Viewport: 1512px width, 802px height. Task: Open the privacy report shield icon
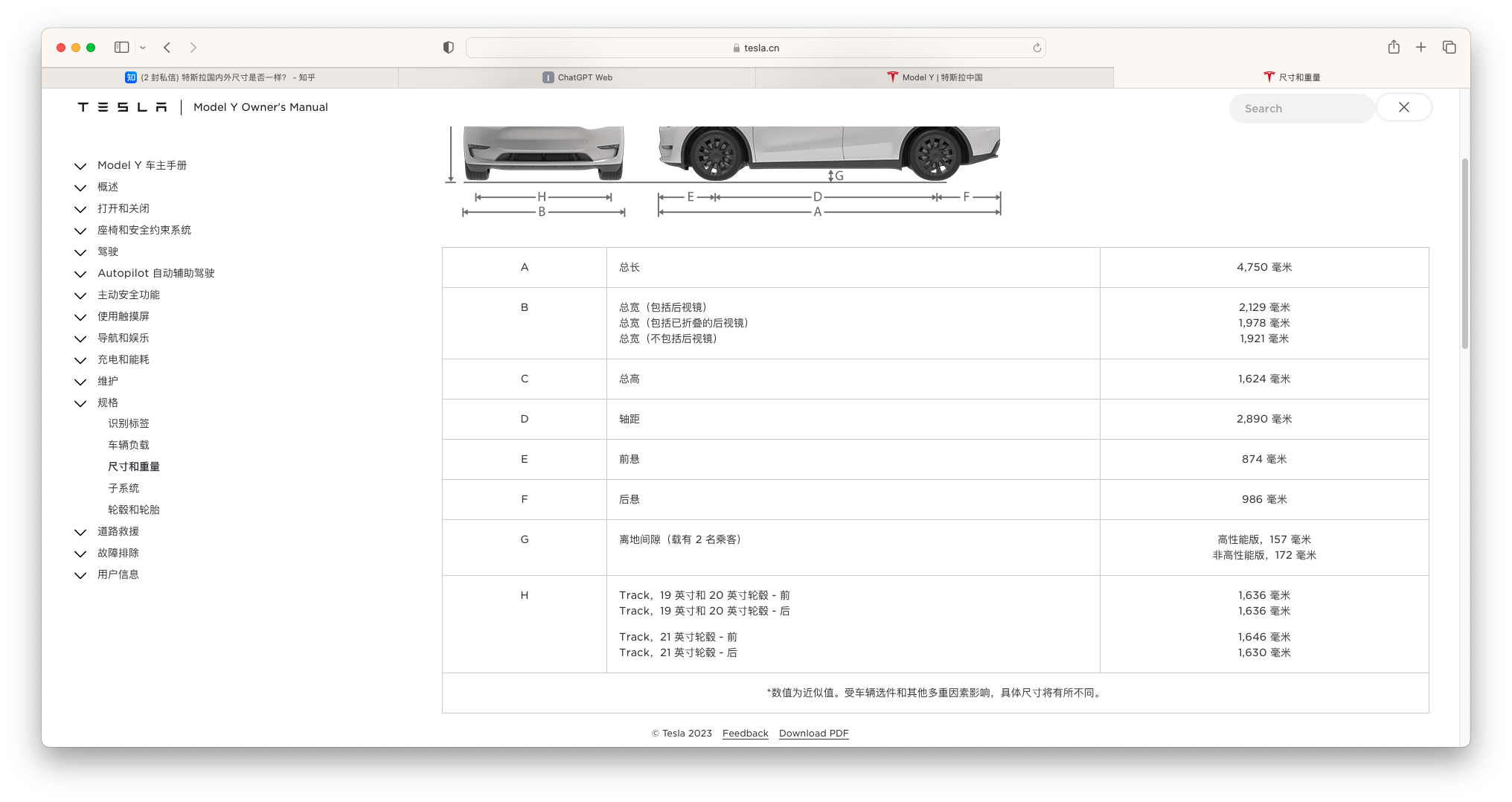448,48
